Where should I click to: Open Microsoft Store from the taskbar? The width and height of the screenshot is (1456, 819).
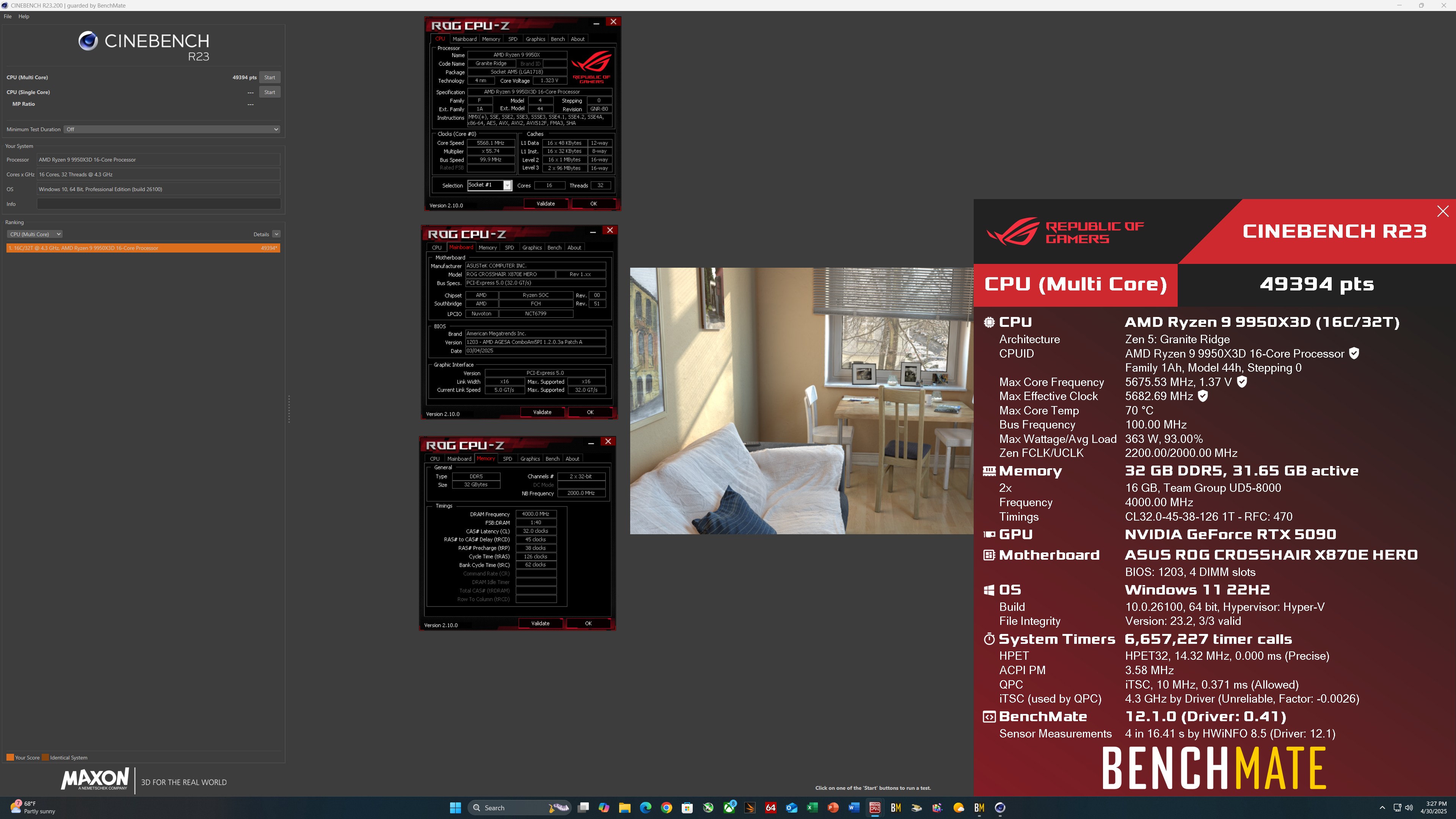pyautogui.click(x=687, y=808)
